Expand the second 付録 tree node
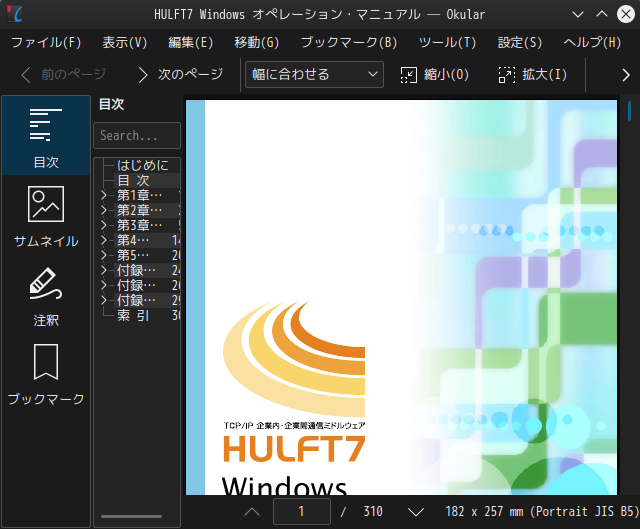This screenshot has width=640, height=529. click(104, 285)
